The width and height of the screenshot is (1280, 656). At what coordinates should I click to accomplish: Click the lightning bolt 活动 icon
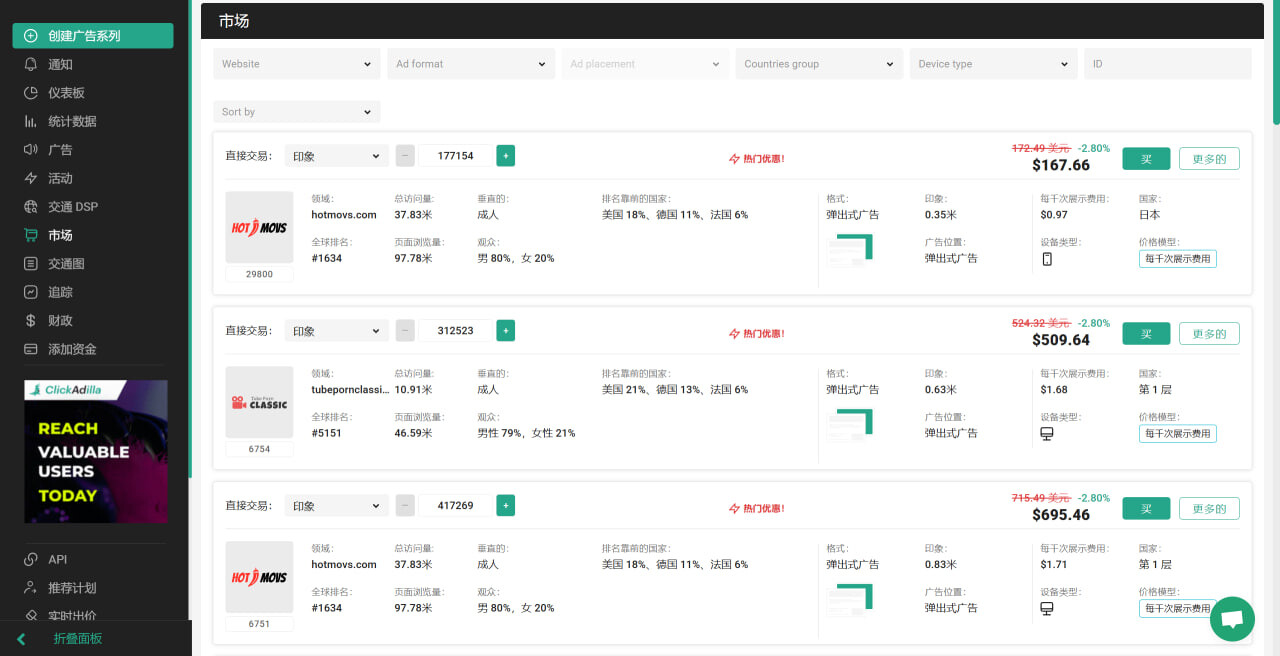[x=31, y=178]
